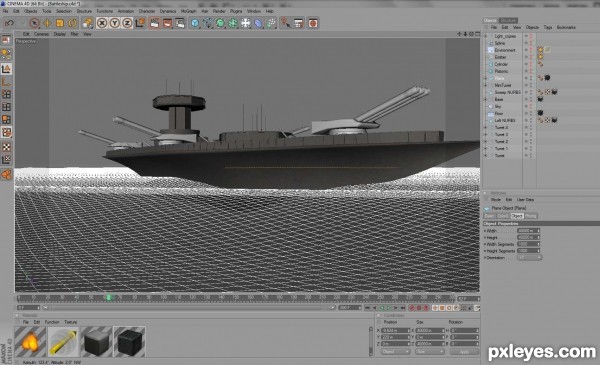Image resolution: width=600 pixels, height=365 pixels.
Task: Expand the Turret 3 hierarchy
Action: click(x=486, y=134)
